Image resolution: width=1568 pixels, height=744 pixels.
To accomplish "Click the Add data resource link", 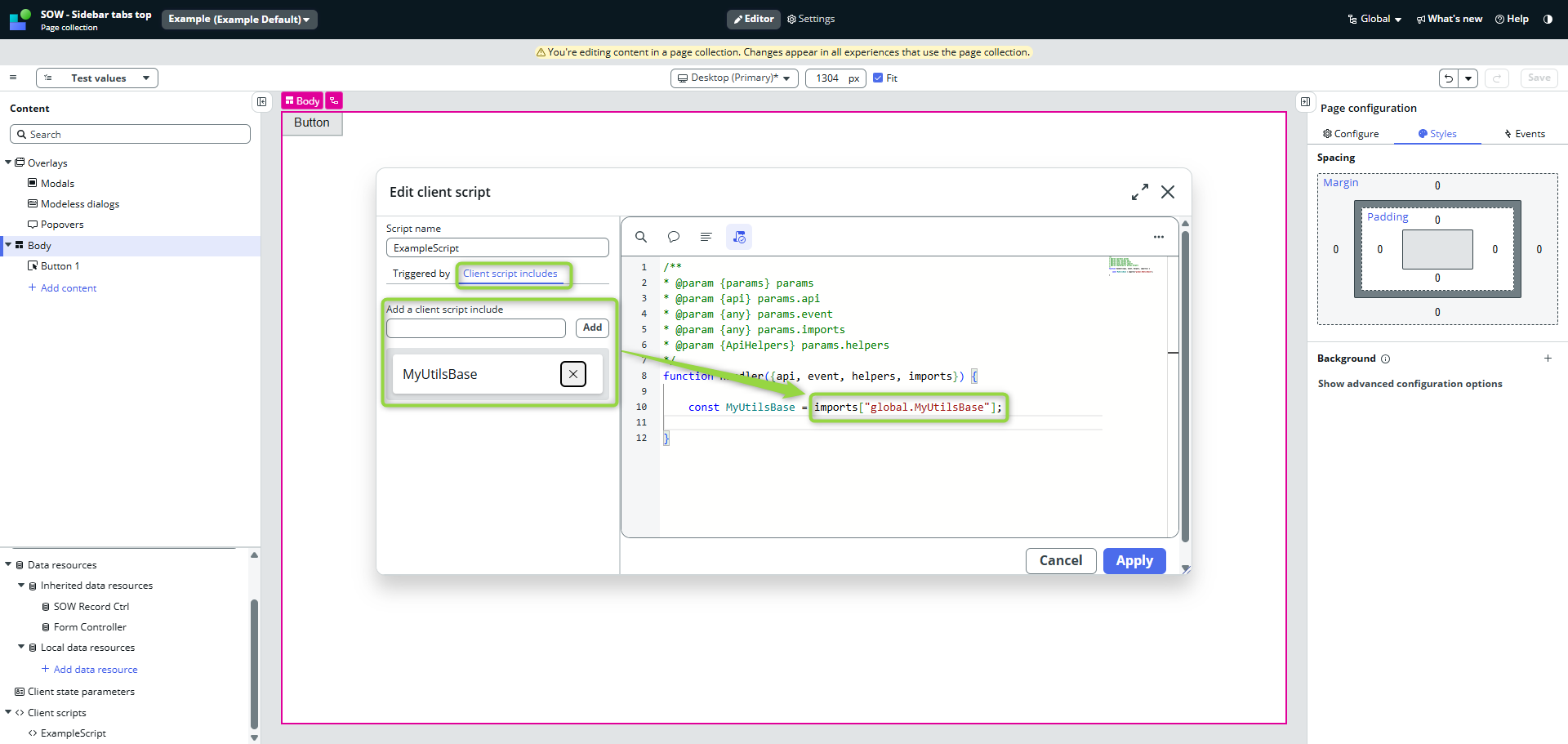I will [95, 670].
